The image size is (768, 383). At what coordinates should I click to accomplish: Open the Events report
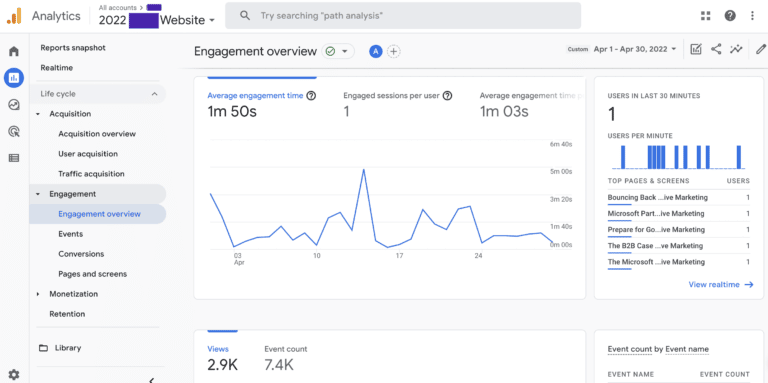tap(71, 234)
